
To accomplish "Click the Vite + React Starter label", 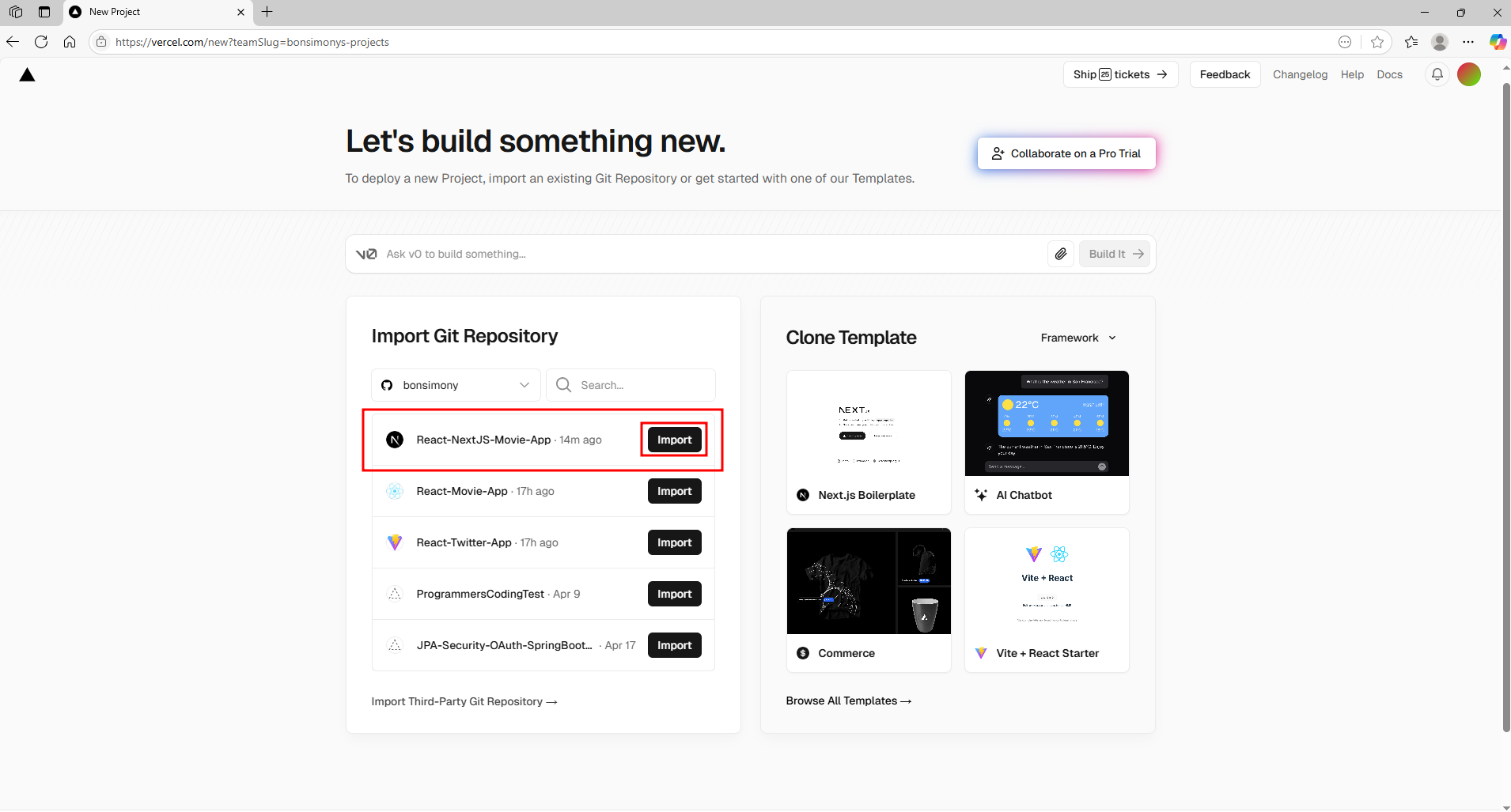I will [1047, 653].
